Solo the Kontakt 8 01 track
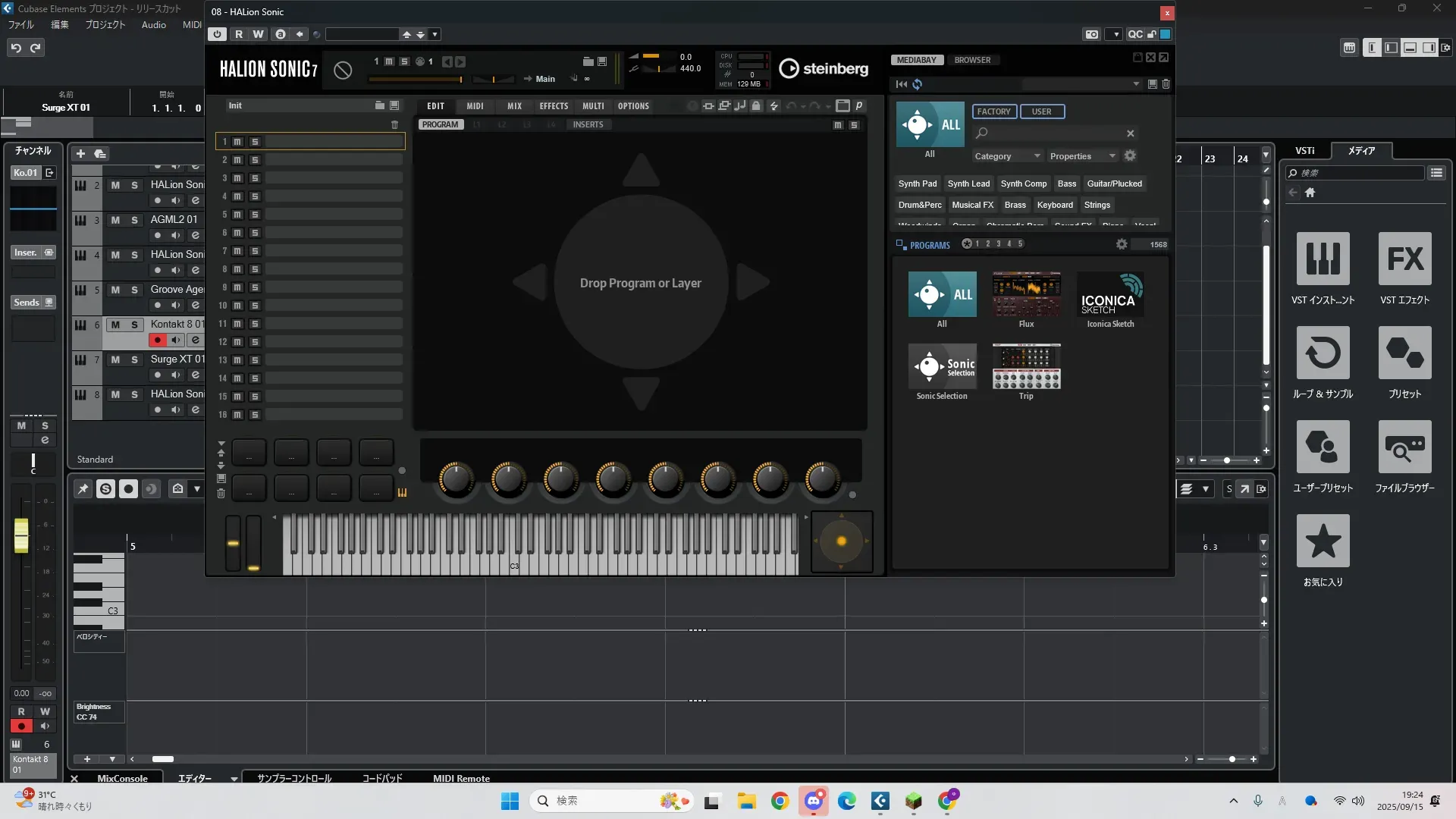The height and width of the screenshot is (819, 1456). click(x=134, y=325)
